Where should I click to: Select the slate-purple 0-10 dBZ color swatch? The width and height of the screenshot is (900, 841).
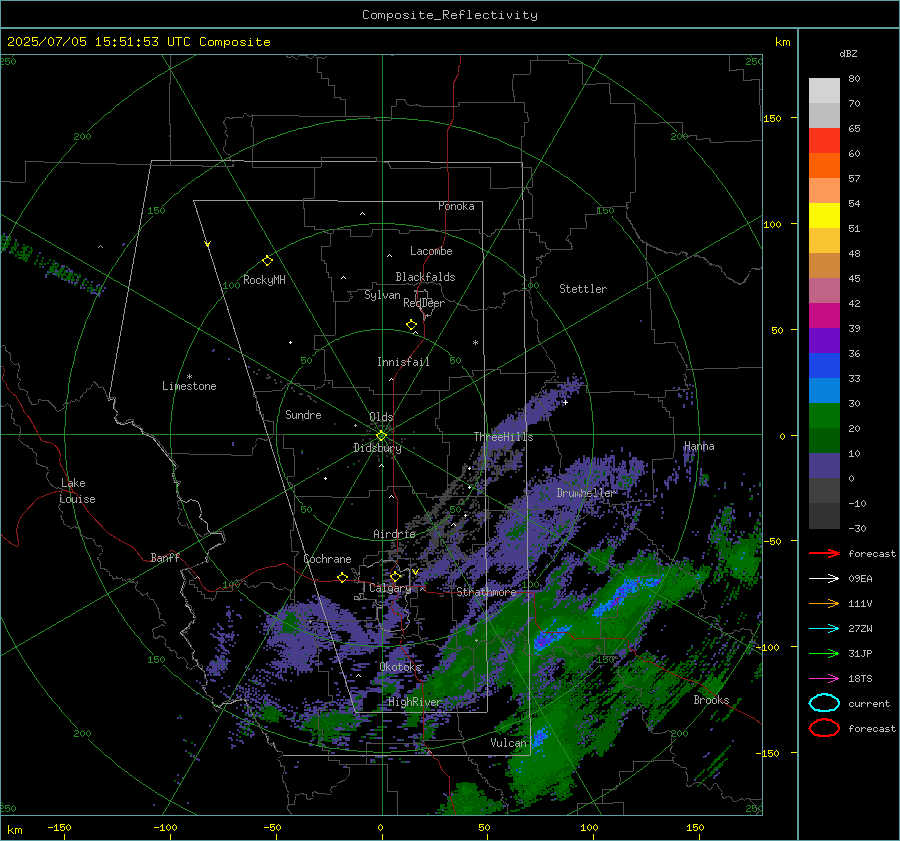tap(824, 466)
